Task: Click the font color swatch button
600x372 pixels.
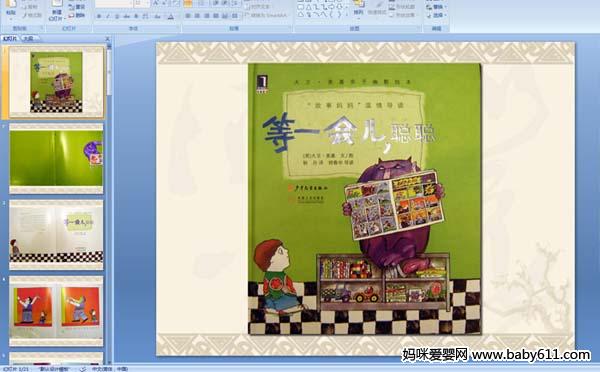Action: point(171,16)
